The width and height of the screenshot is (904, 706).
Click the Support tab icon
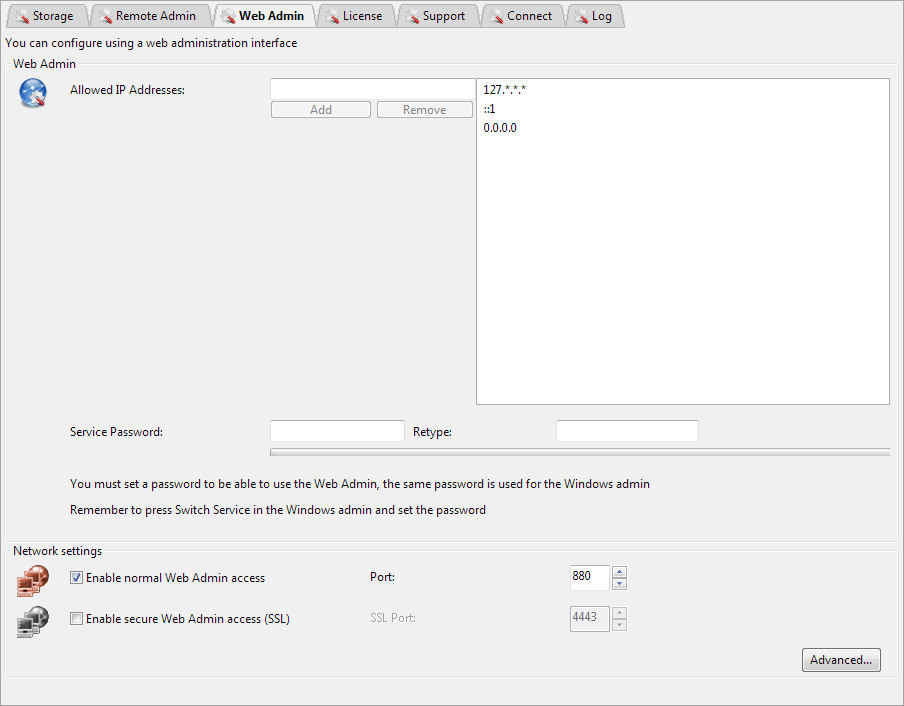tap(410, 16)
